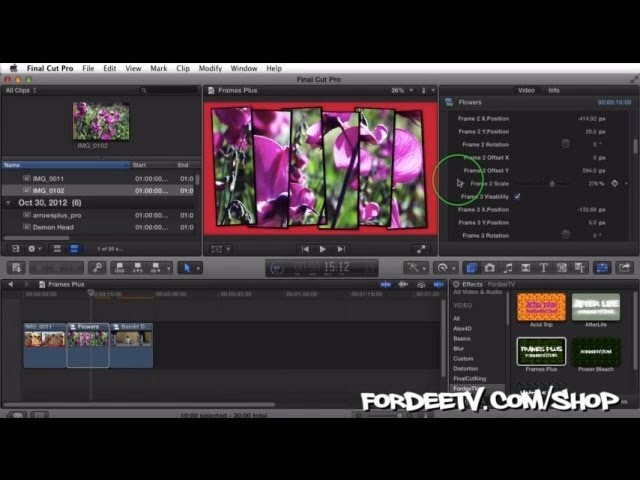
Task: Switch browser to list view
Action: pyautogui.click(x=74, y=249)
